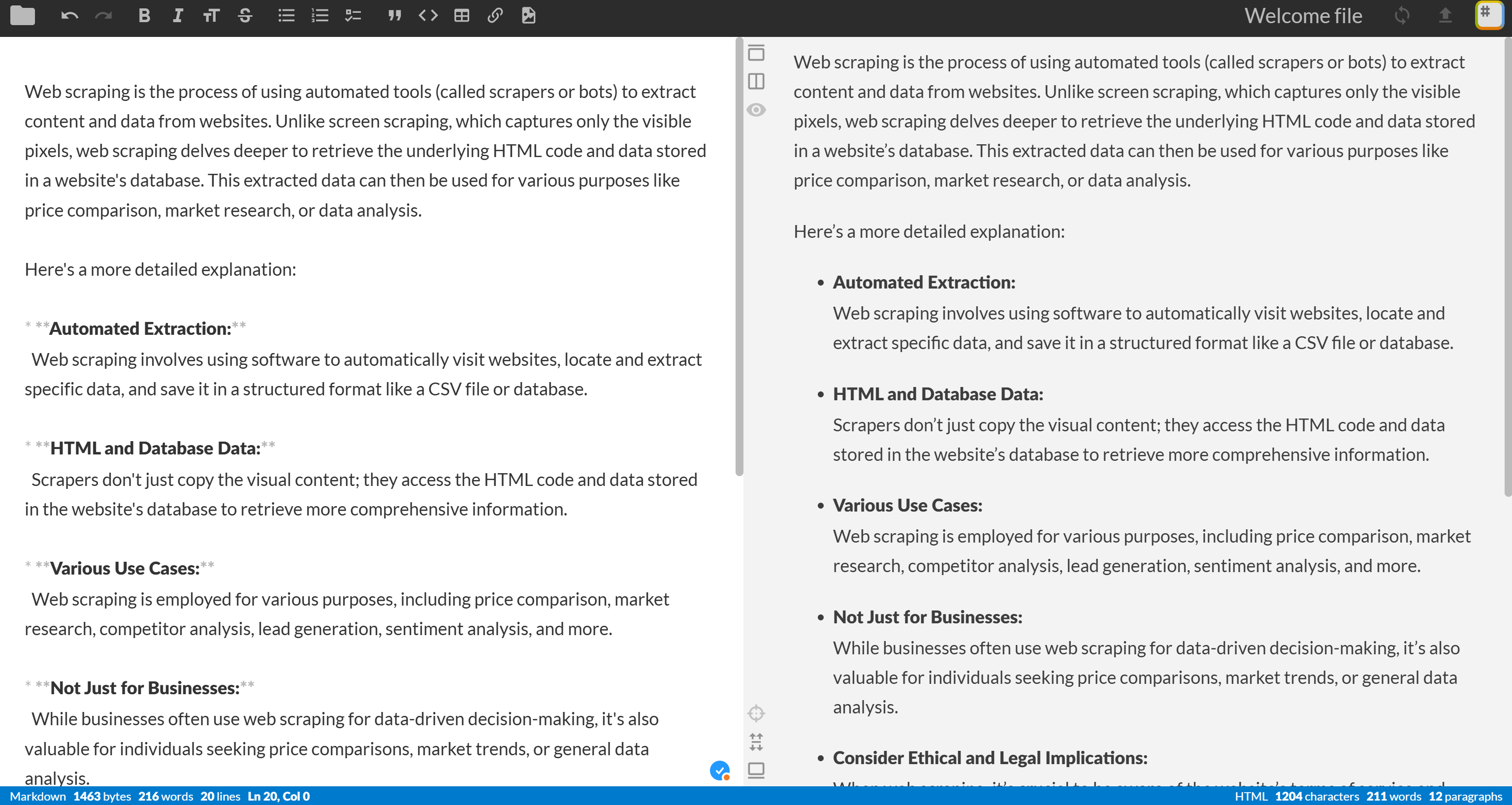Toggle the side preview split view
This screenshot has width=1512, height=805.
pos(756,81)
